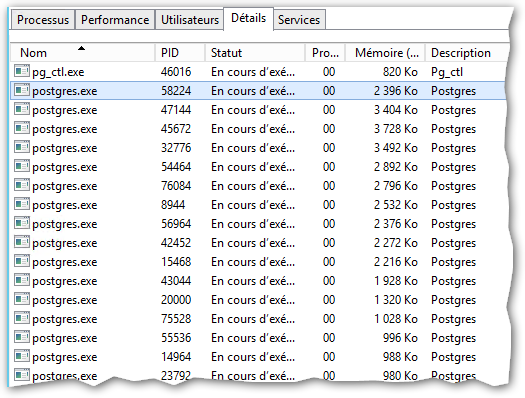Click the 988 Ko memory value
Viewport: 525px width, 398px height.
(x=400, y=357)
